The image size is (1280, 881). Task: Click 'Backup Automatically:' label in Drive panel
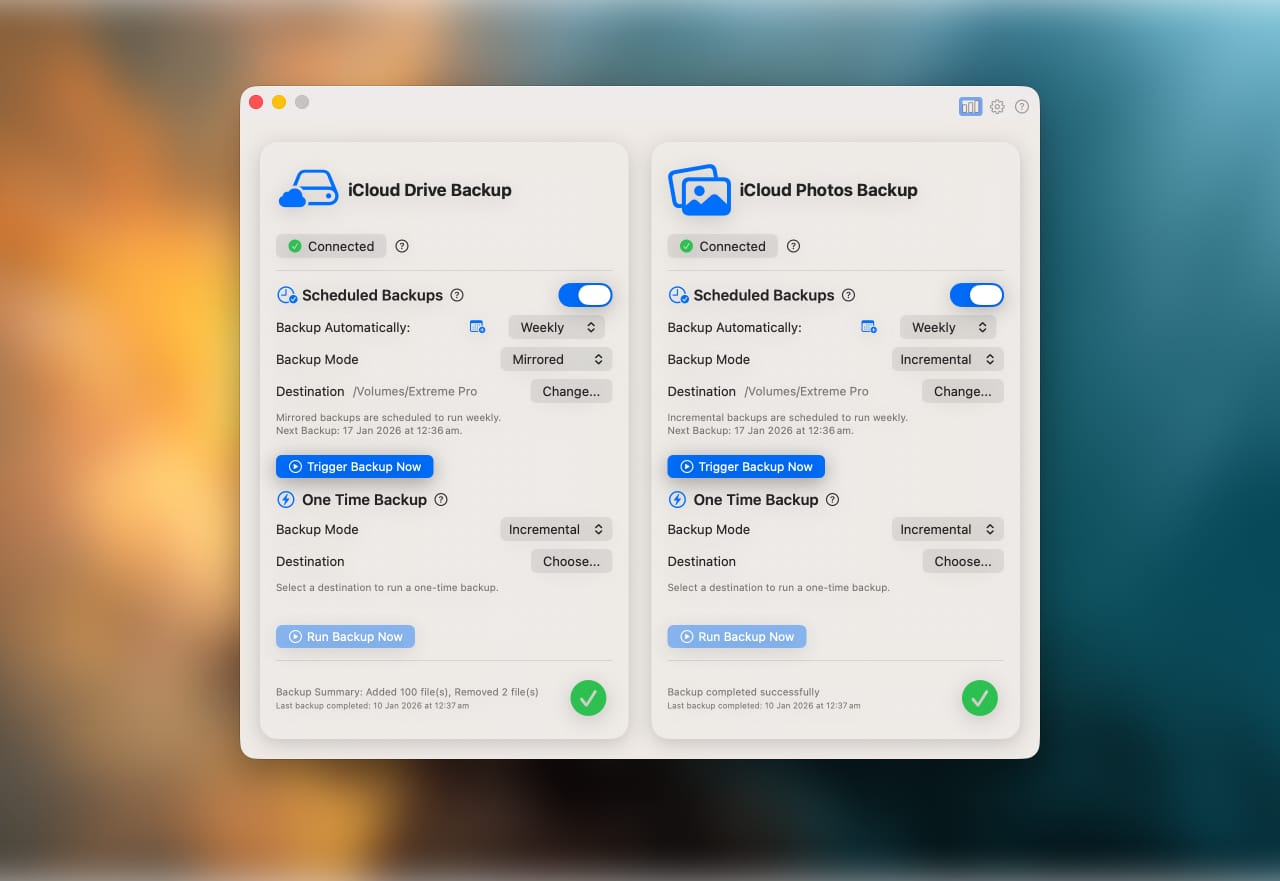pyautogui.click(x=343, y=327)
